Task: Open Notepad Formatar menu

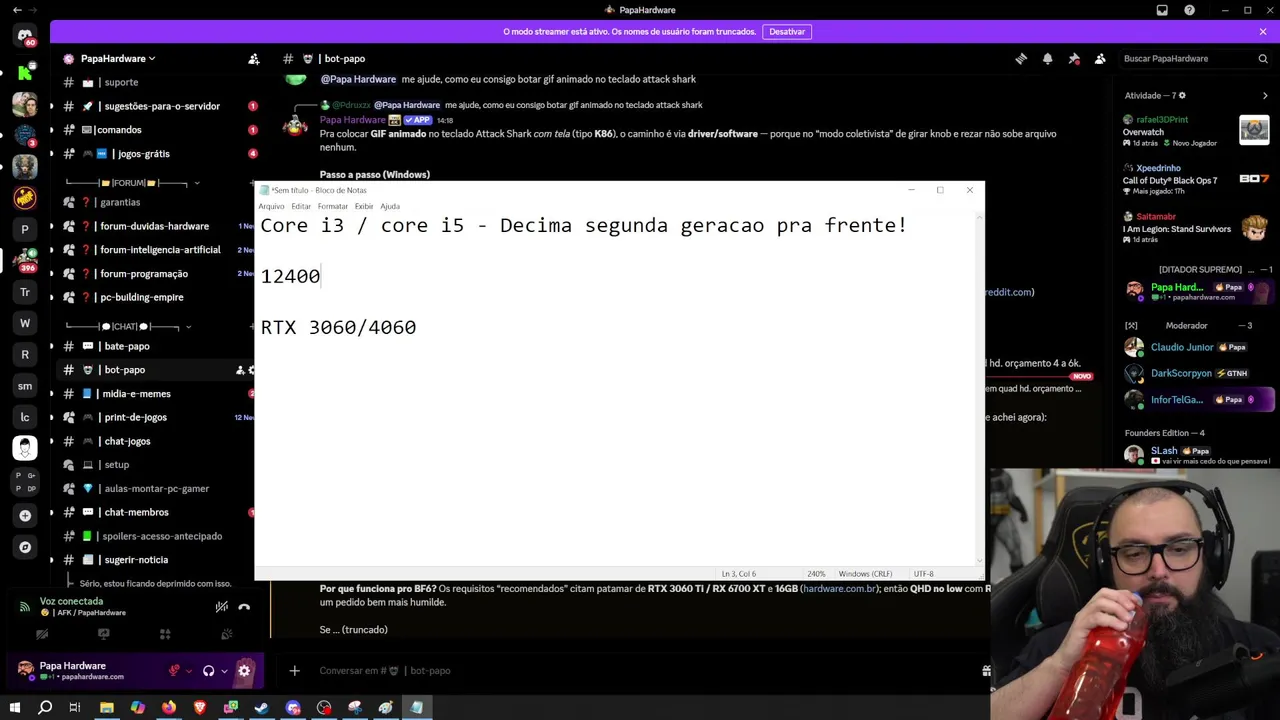Action: point(333,206)
